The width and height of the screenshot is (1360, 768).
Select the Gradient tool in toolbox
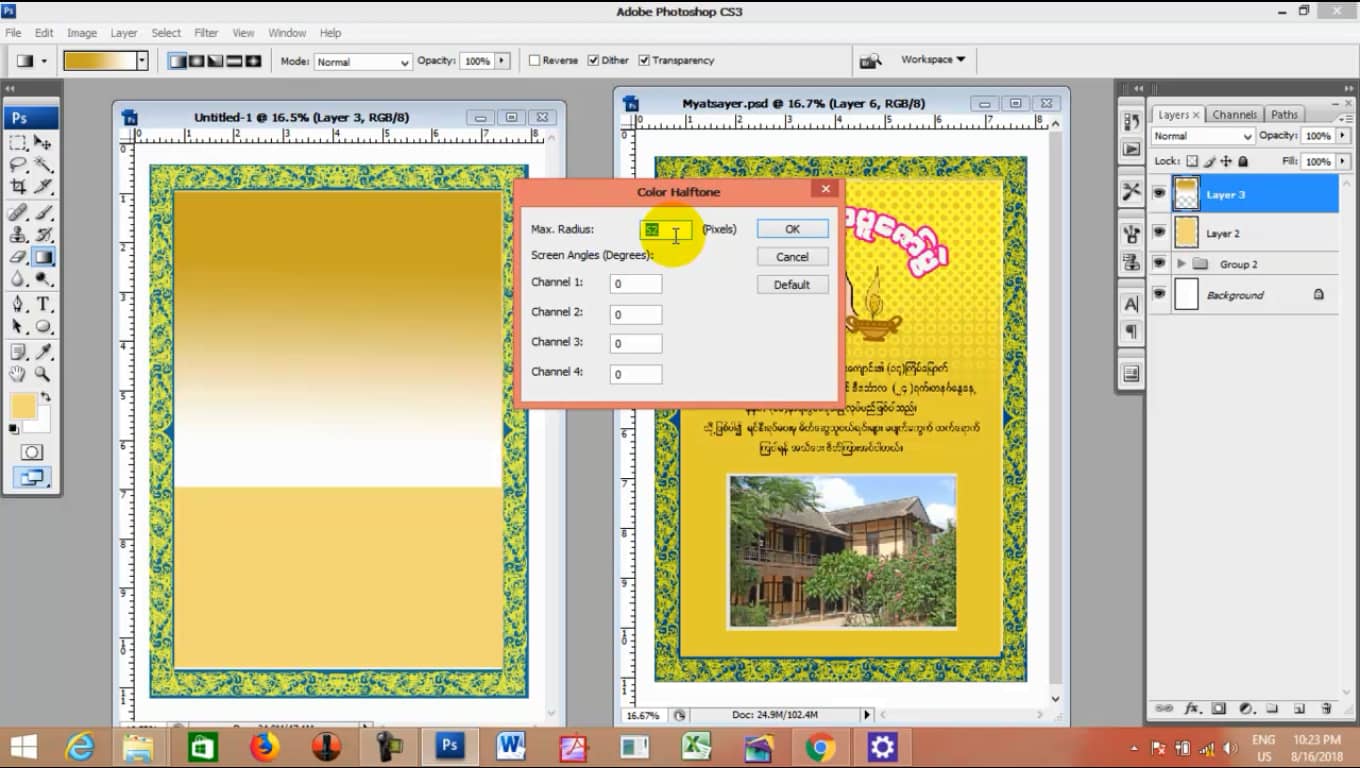pyautogui.click(x=43, y=257)
